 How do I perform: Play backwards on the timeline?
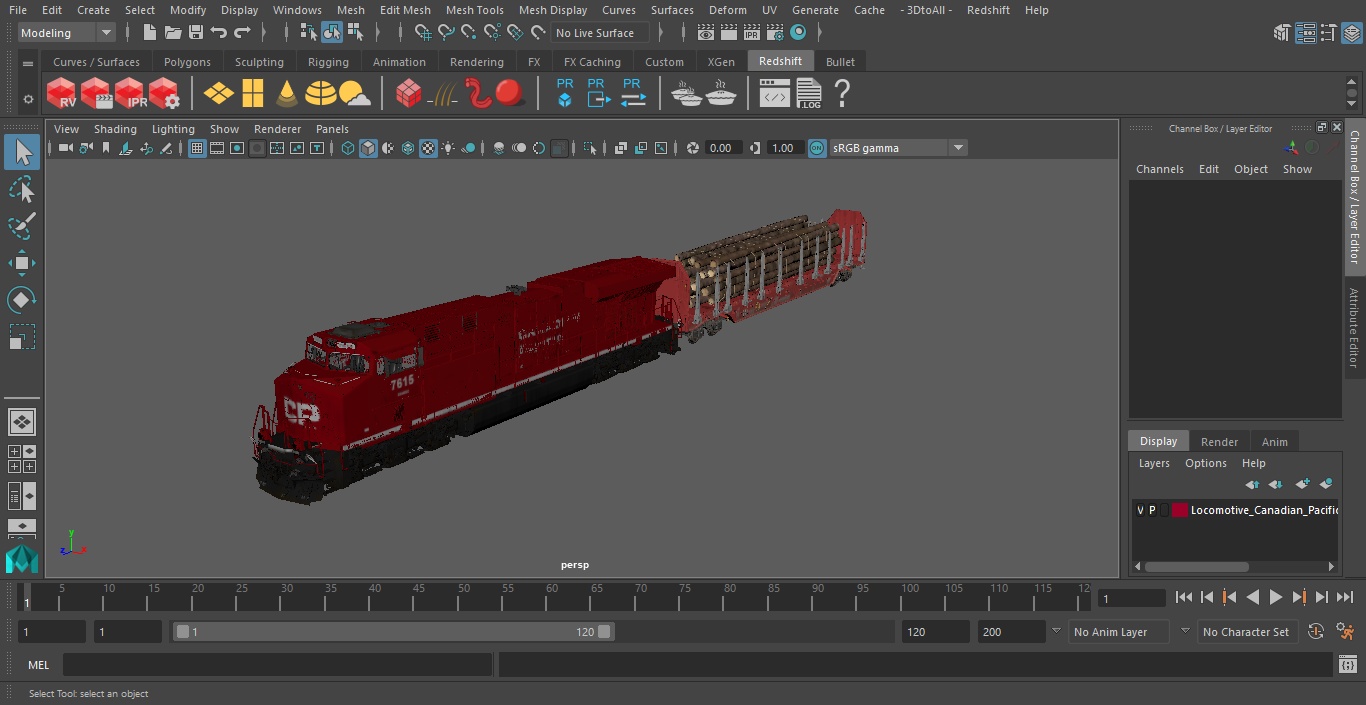point(1253,597)
